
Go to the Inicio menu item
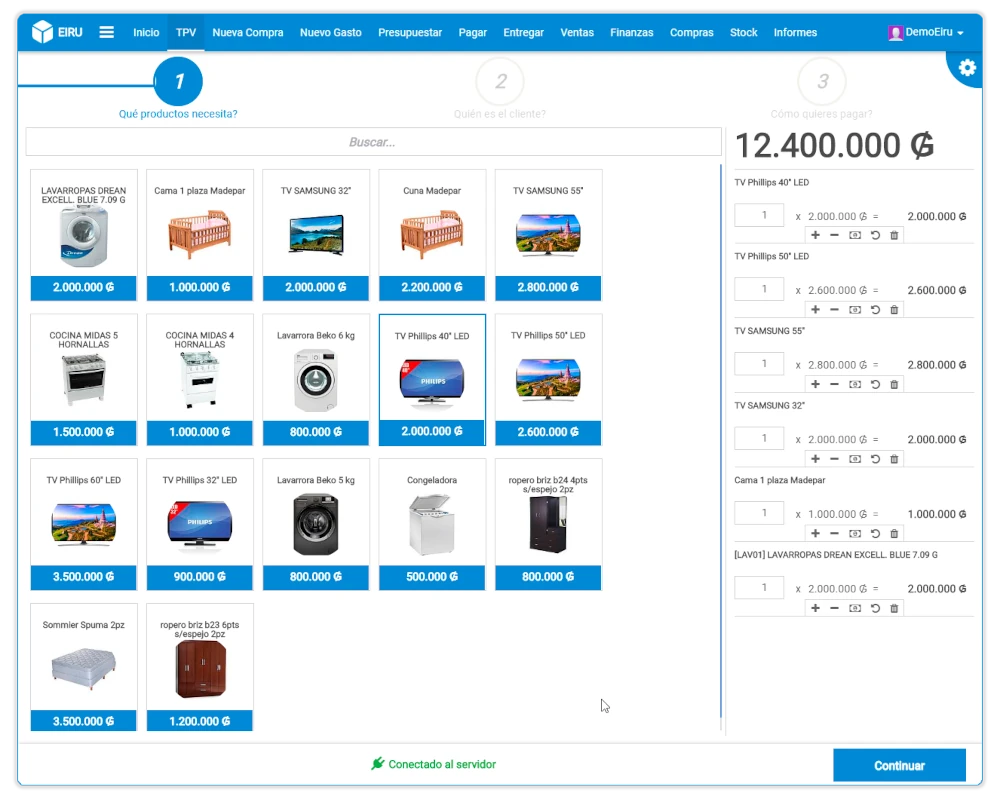click(x=146, y=32)
